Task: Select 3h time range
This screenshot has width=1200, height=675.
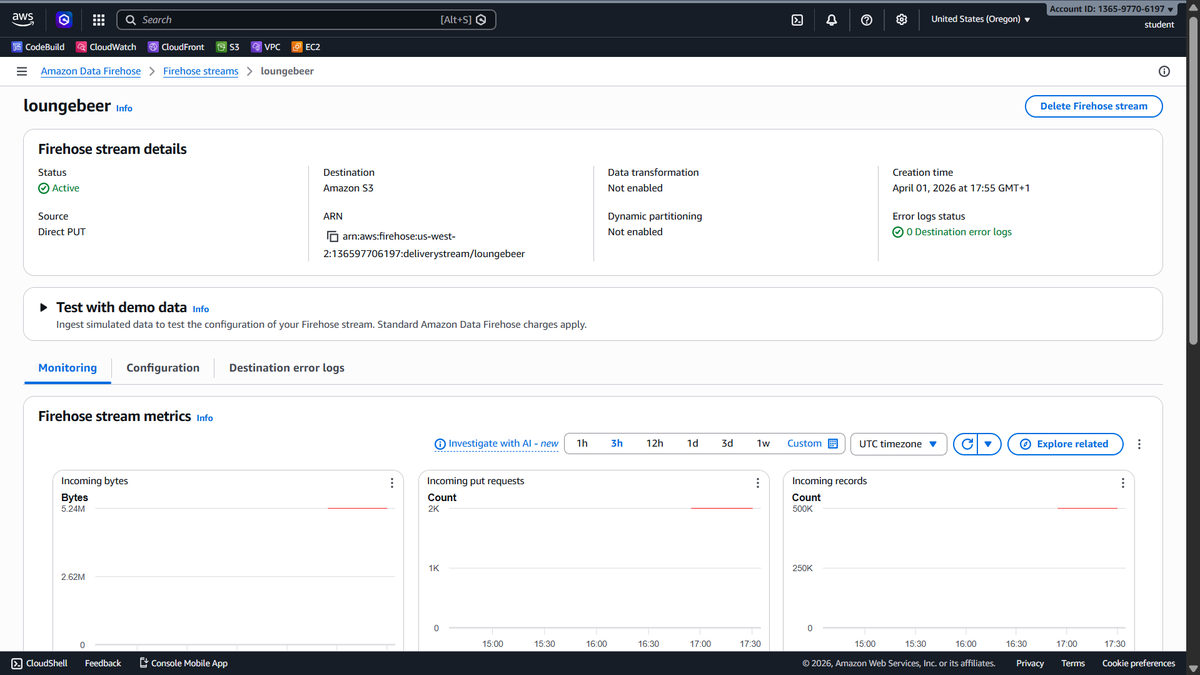Action: (617, 443)
